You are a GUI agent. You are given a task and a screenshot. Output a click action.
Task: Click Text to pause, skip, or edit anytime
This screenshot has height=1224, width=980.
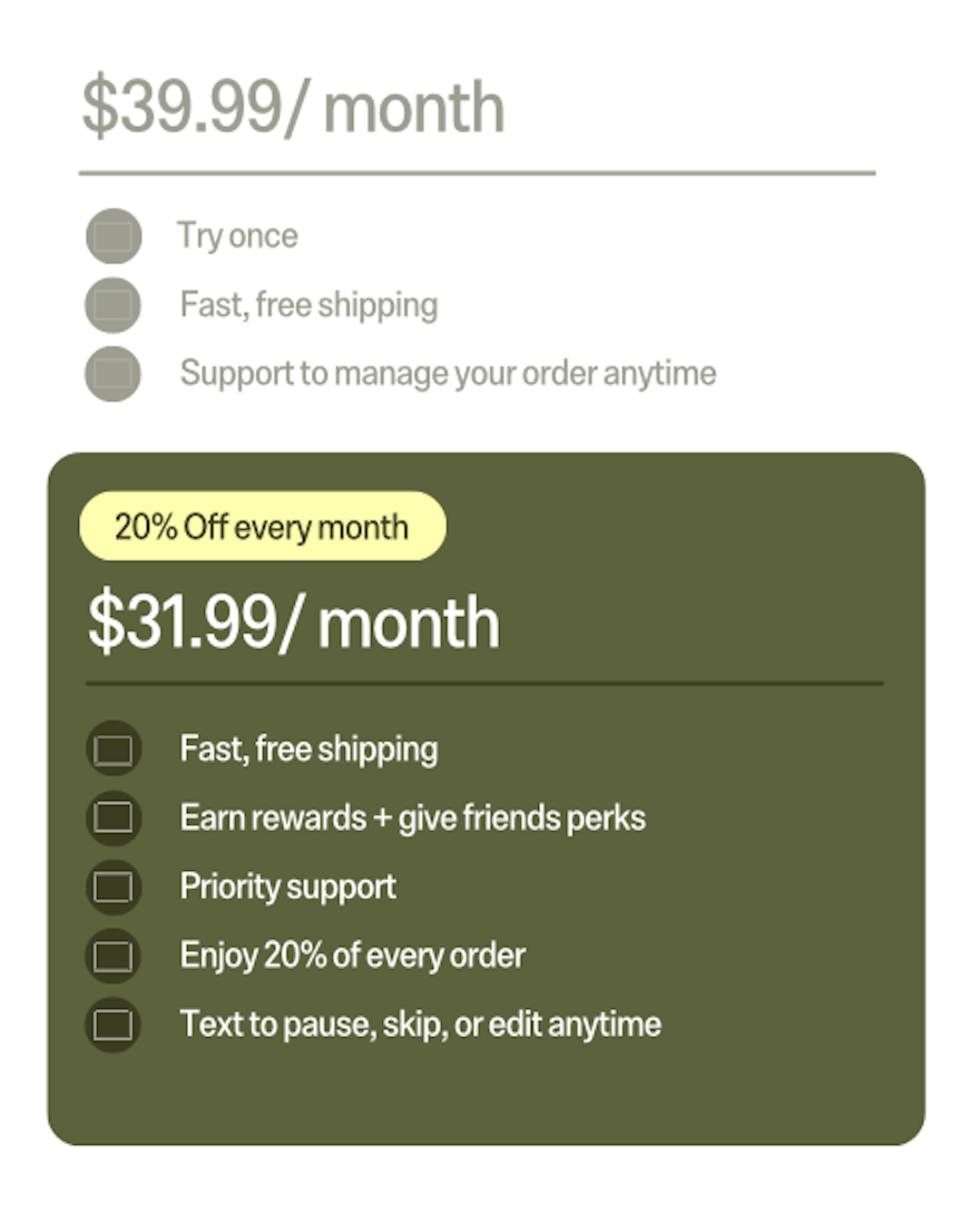420,1024
